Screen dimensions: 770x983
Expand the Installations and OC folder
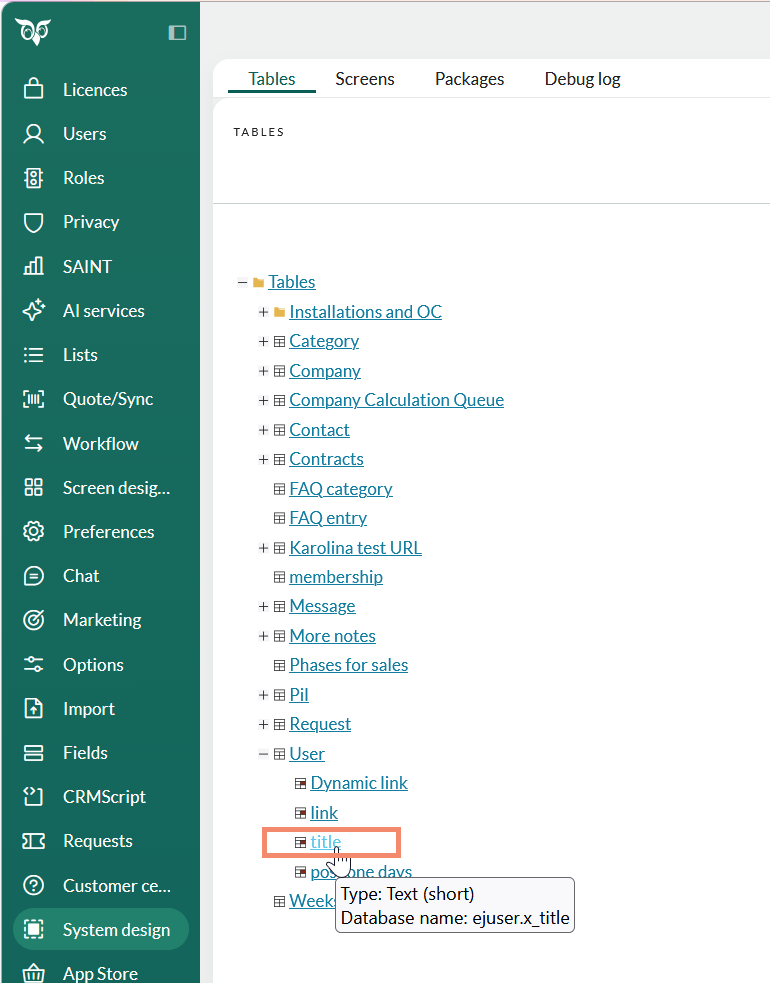coord(264,312)
